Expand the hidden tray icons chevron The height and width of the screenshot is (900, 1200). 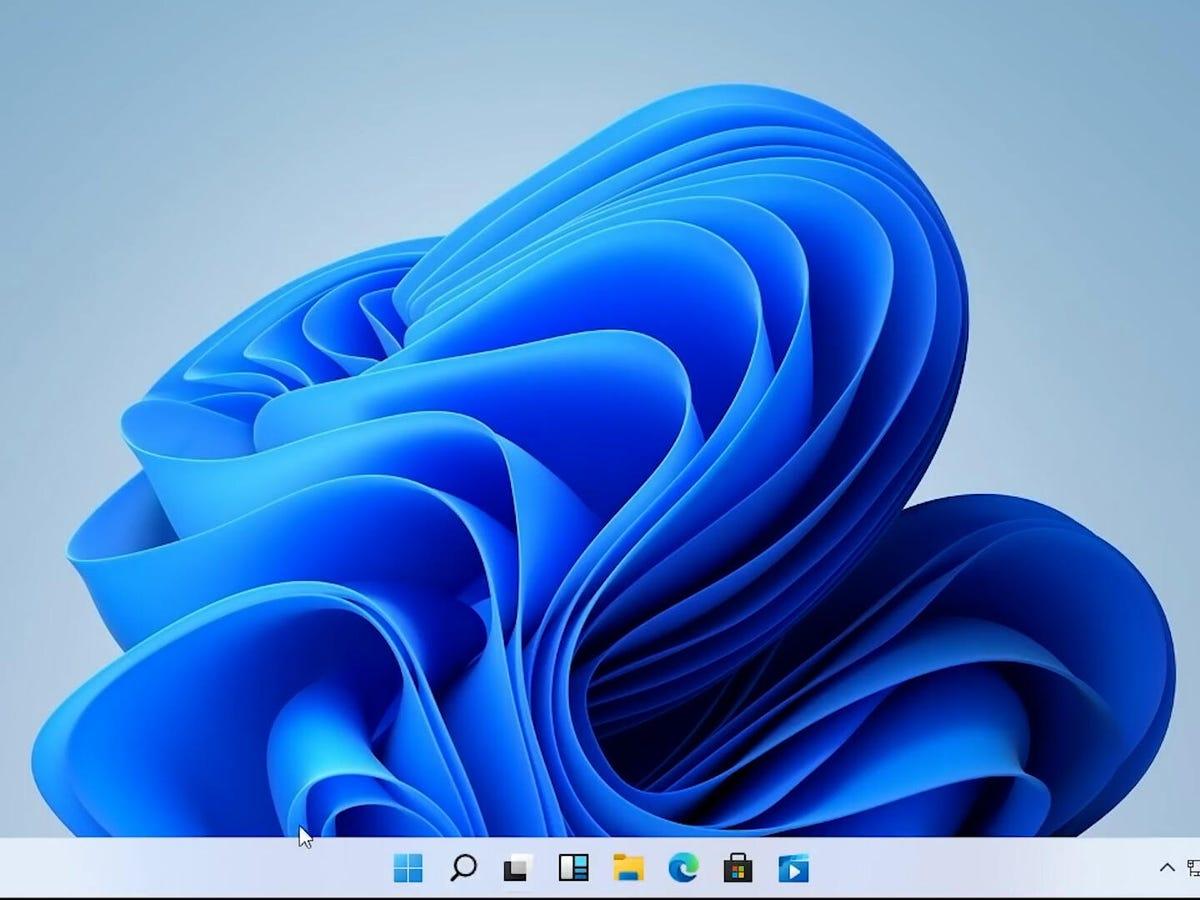pos(1167,867)
